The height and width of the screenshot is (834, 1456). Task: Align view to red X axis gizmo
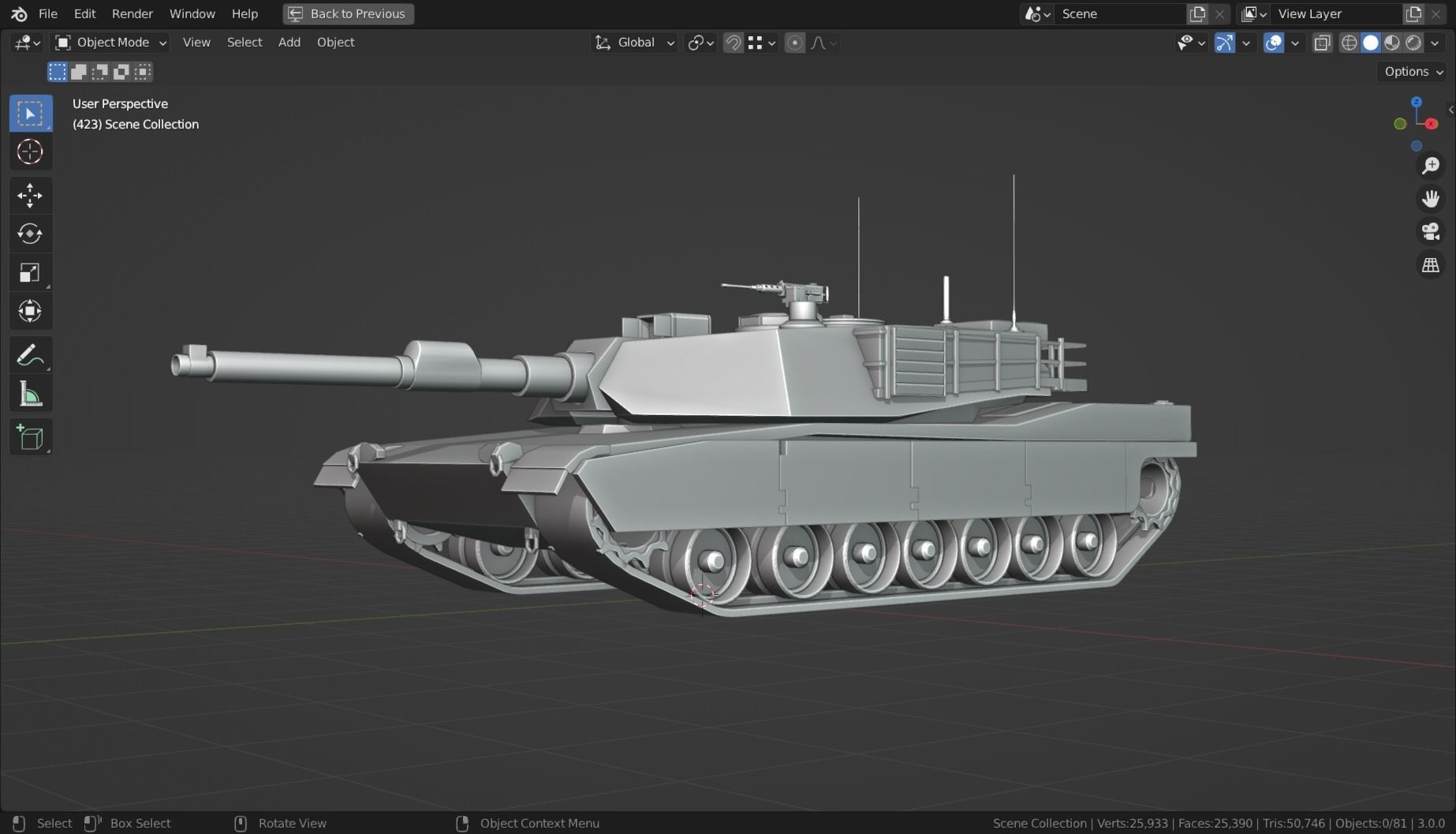tap(1432, 124)
